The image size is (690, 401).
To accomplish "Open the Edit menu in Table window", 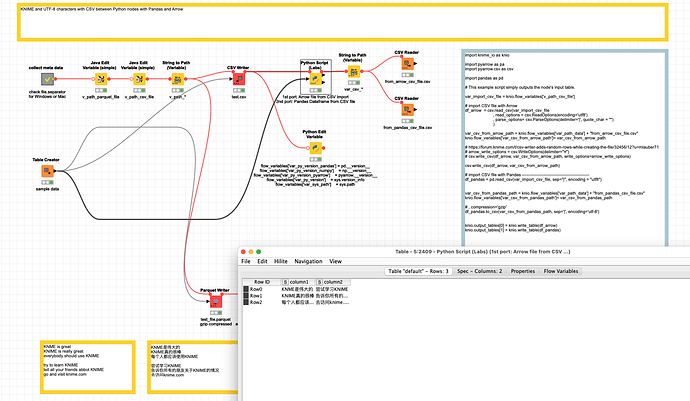I will (x=262, y=261).
